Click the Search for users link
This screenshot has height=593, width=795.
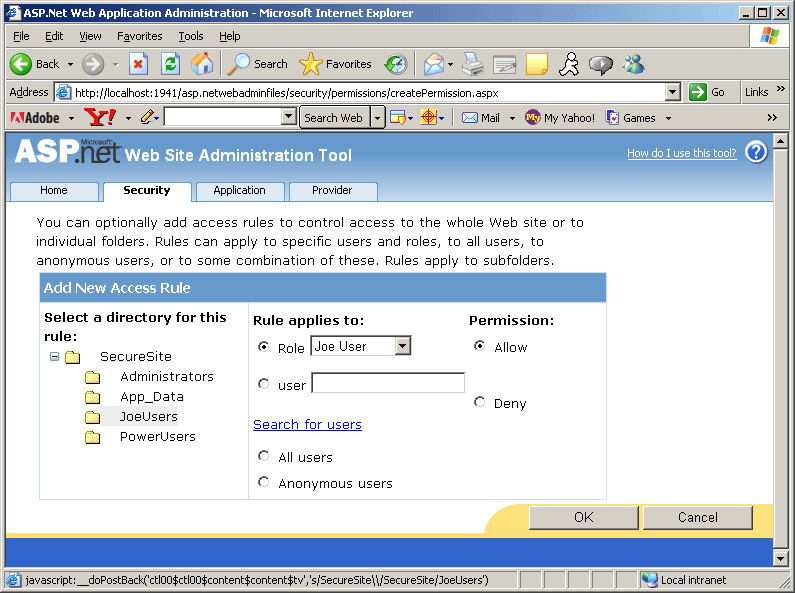[x=307, y=424]
